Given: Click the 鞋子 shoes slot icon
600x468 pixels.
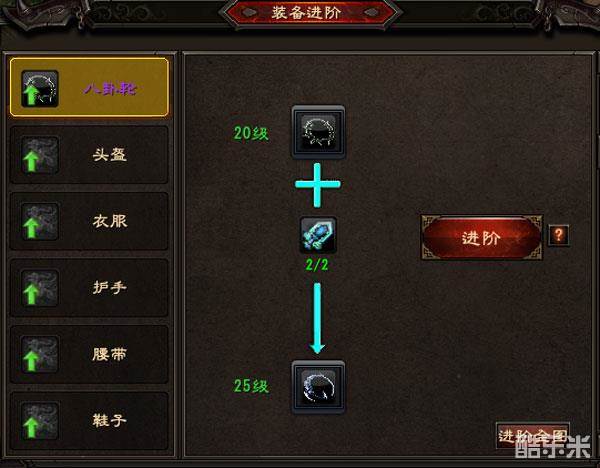Looking at the screenshot, I should click(x=40, y=421).
